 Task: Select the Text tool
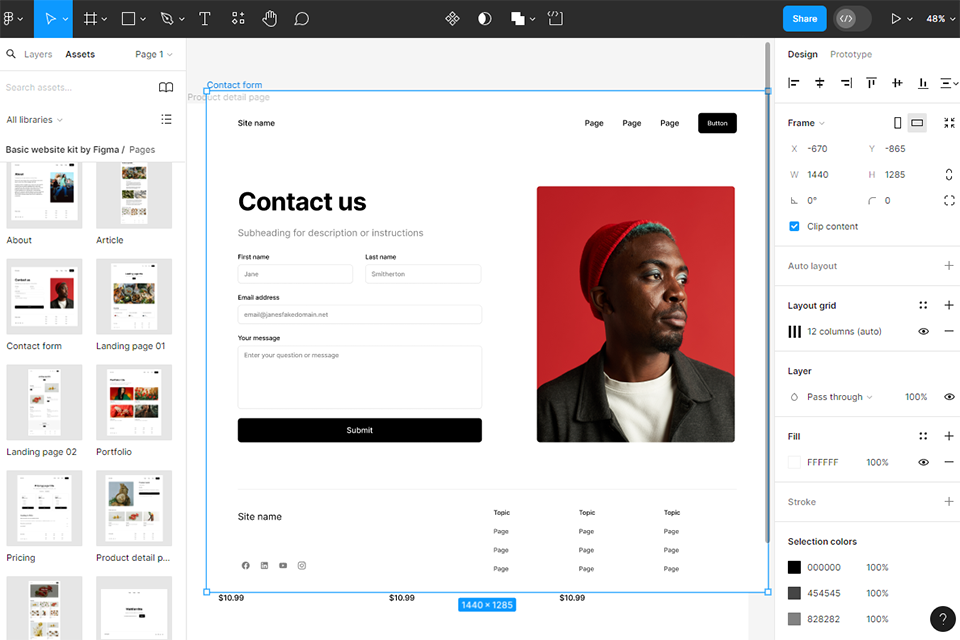click(x=204, y=19)
